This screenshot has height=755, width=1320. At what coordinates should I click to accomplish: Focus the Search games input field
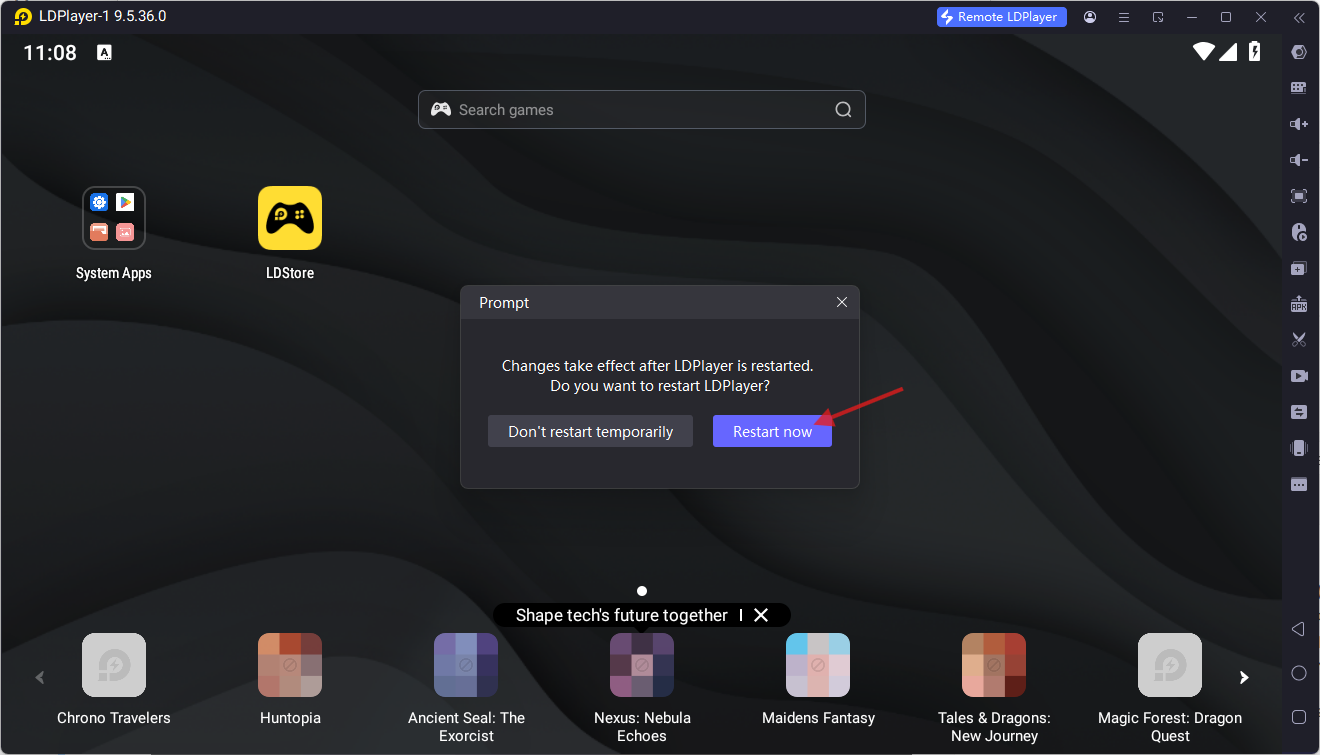(x=642, y=110)
